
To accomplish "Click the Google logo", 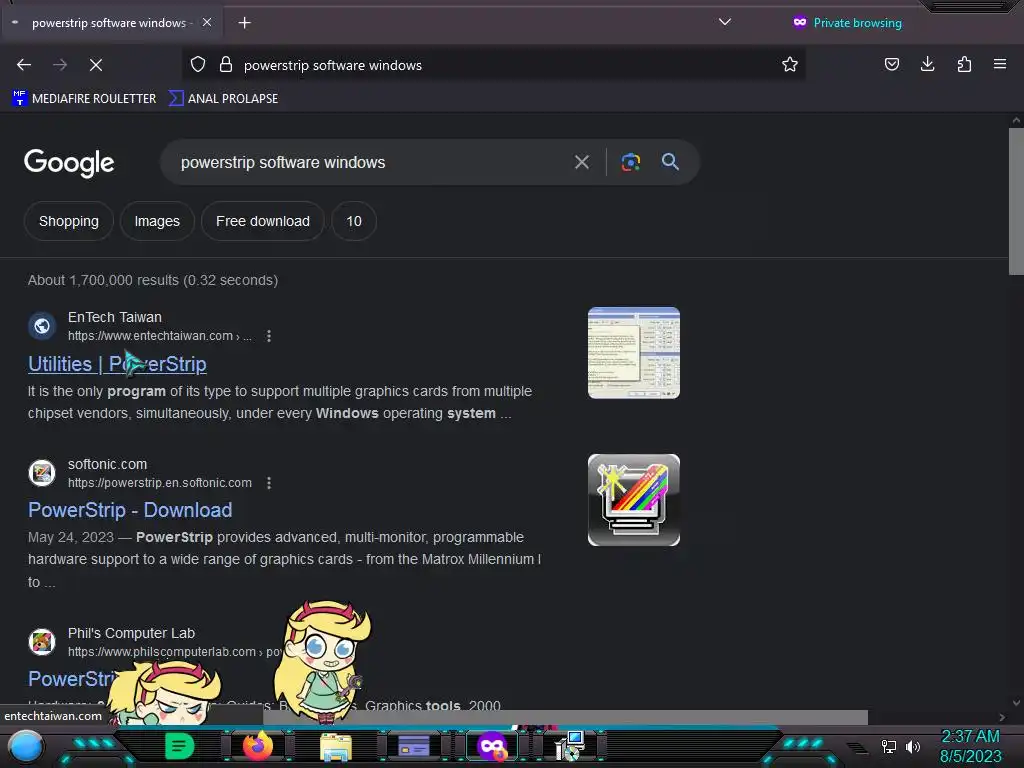I will (x=69, y=163).
